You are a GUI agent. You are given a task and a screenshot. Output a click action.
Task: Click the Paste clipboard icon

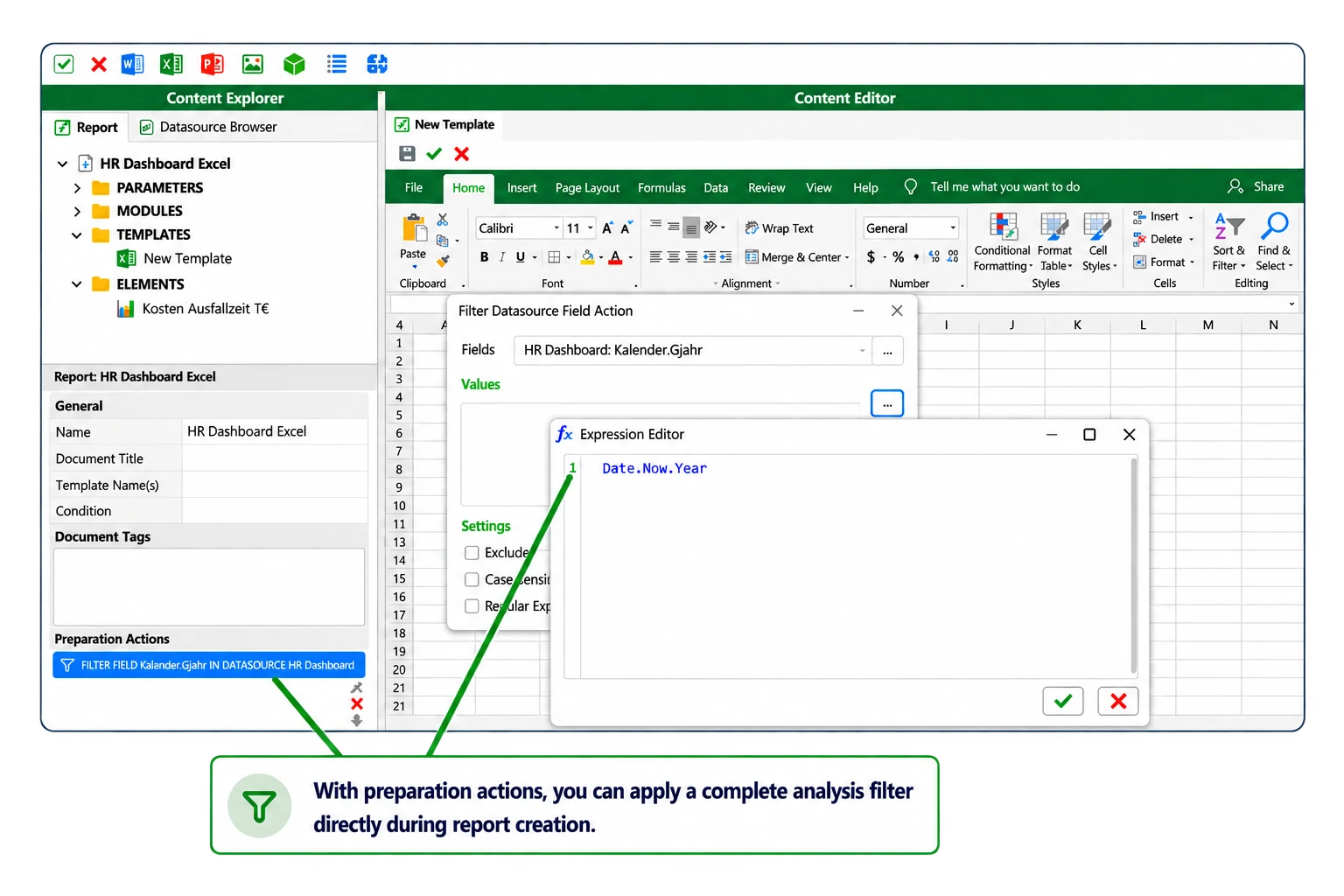coord(414,227)
